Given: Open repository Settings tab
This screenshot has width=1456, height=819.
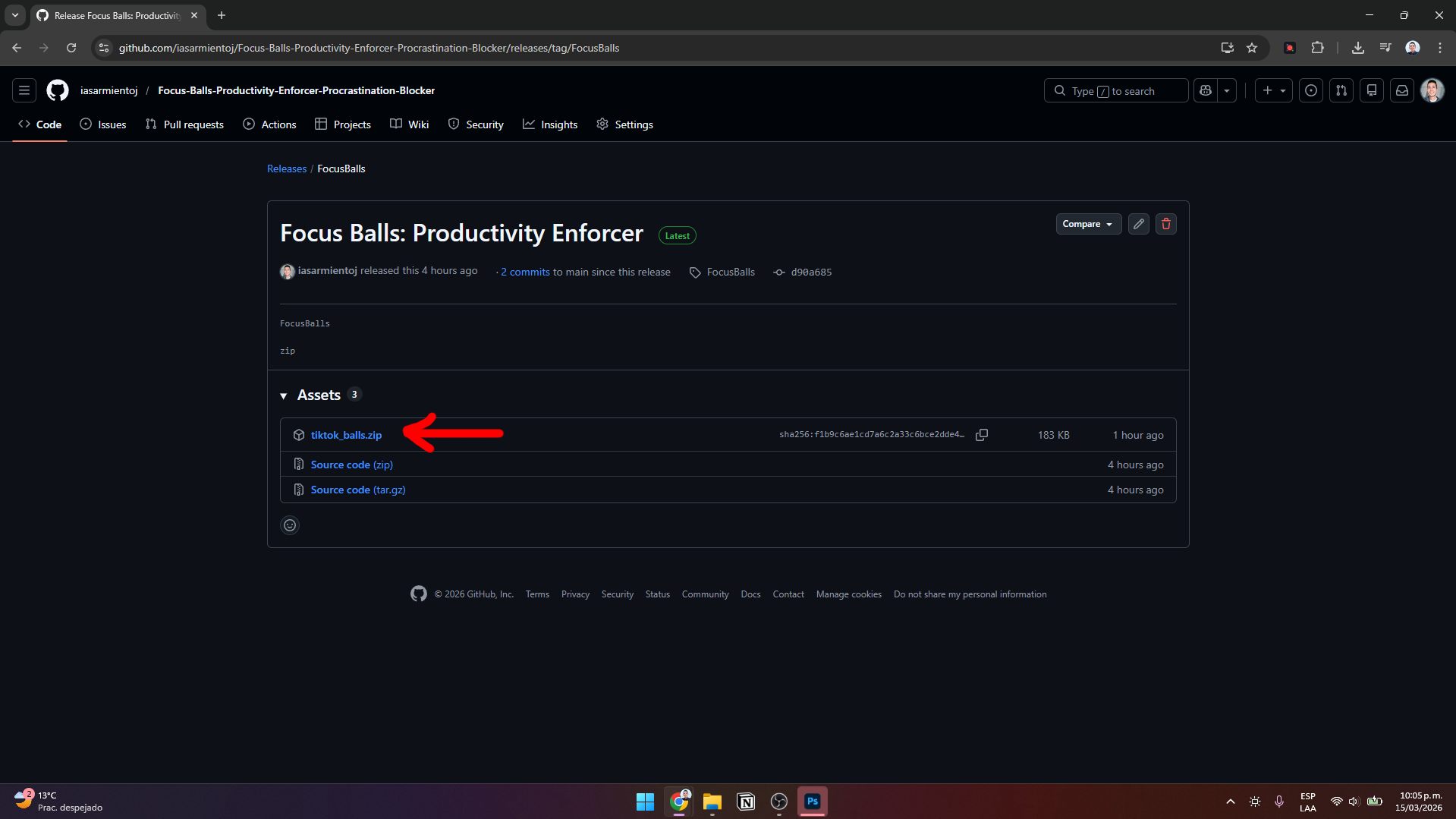Looking at the screenshot, I should pos(624,124).
